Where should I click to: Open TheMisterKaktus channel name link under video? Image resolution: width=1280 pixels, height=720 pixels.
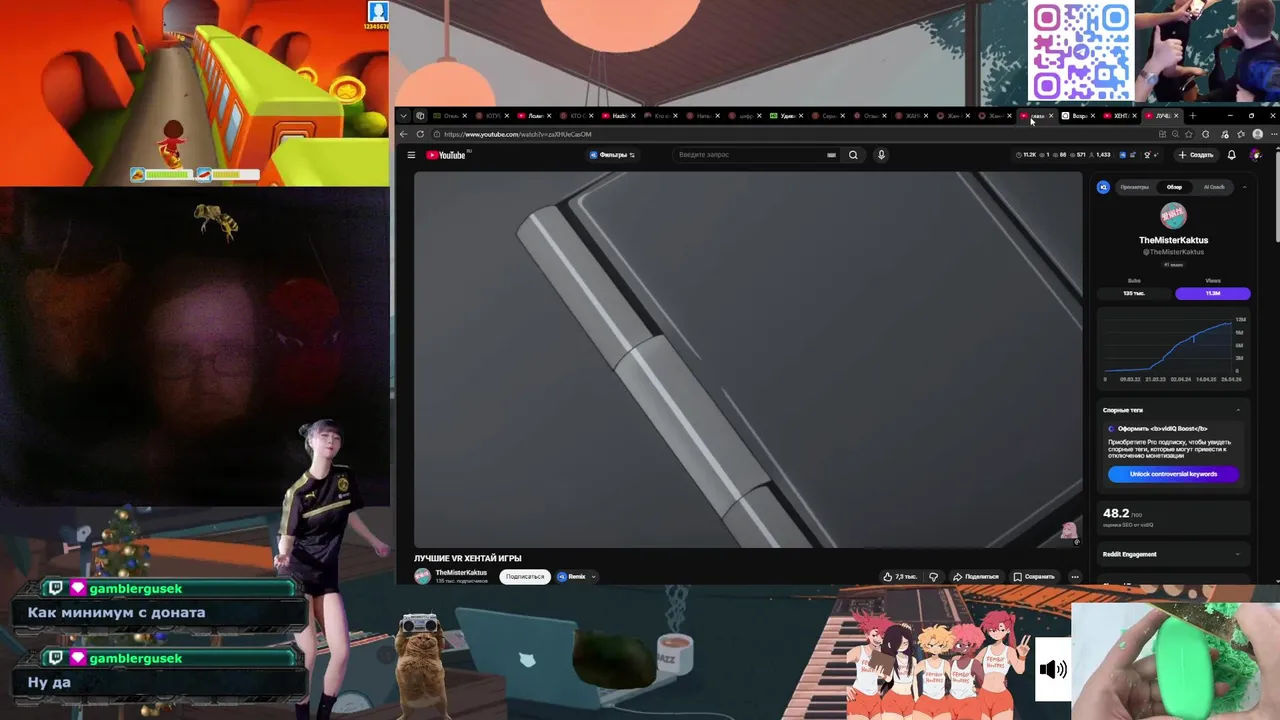pos(461,573)
